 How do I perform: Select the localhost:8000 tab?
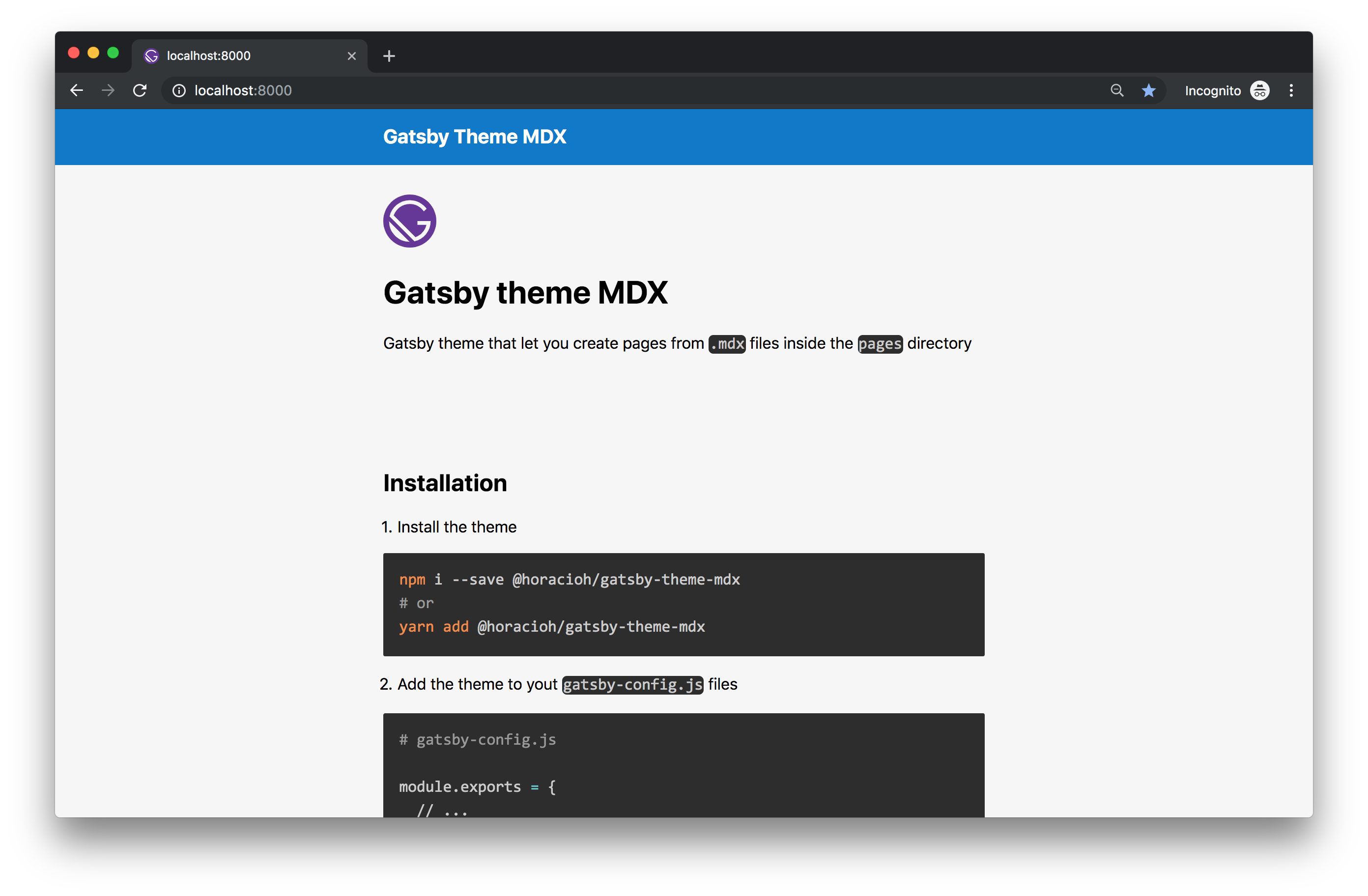(x=241, y=56)
